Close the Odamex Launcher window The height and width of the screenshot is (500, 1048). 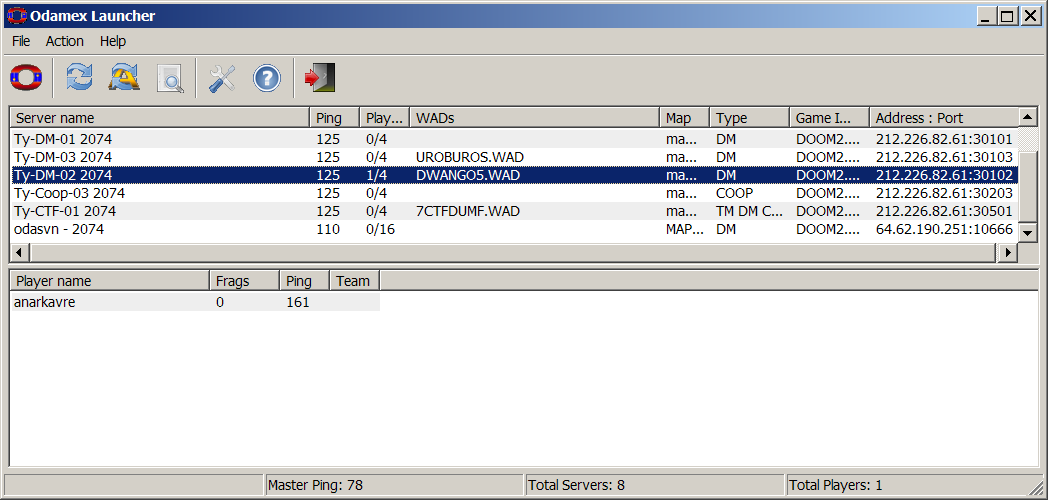click(1029, 16)
